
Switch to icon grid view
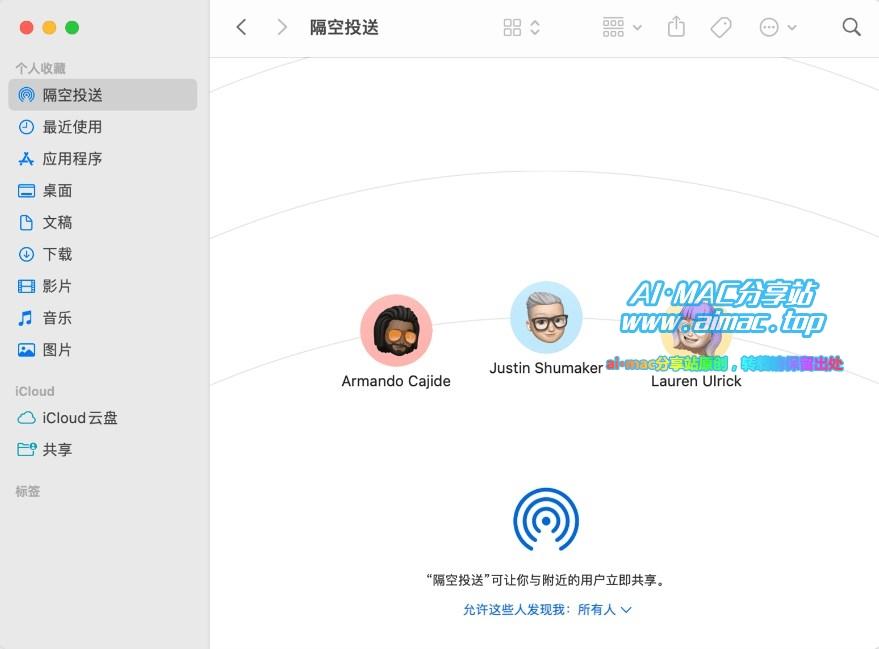[512, 27]
